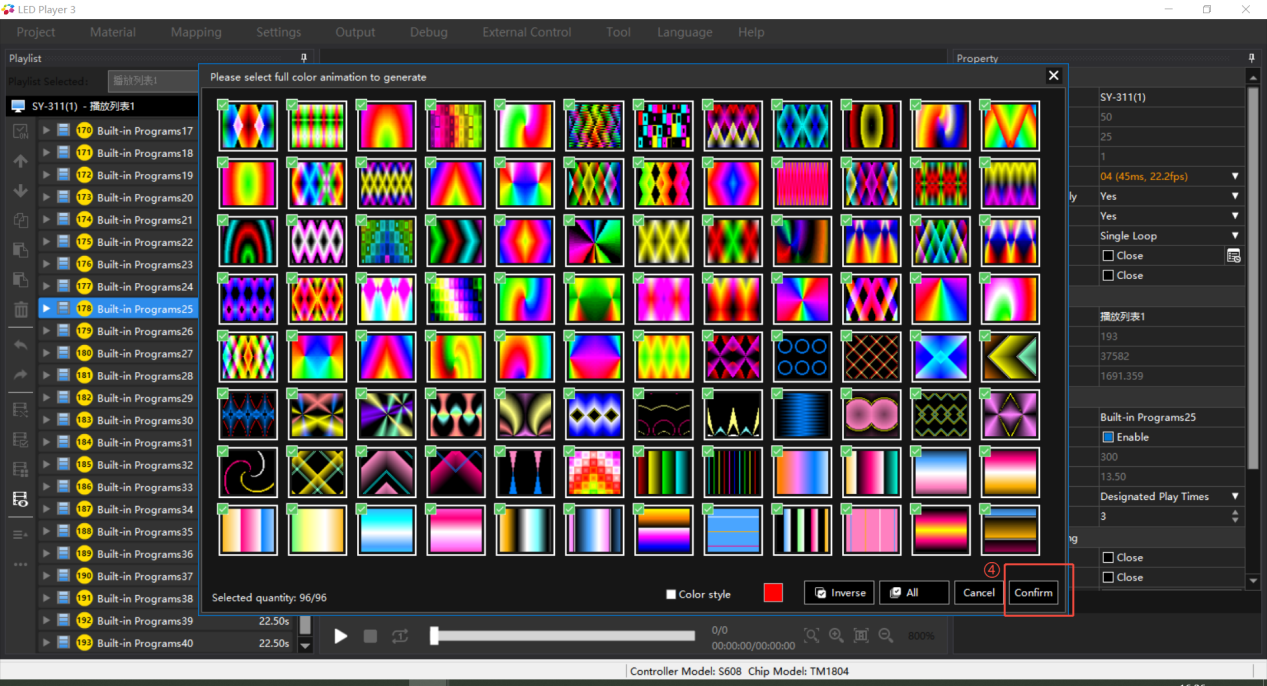Expand Built-in Programs25 tree row
The image size is (1267, 686).
(46, 309)
